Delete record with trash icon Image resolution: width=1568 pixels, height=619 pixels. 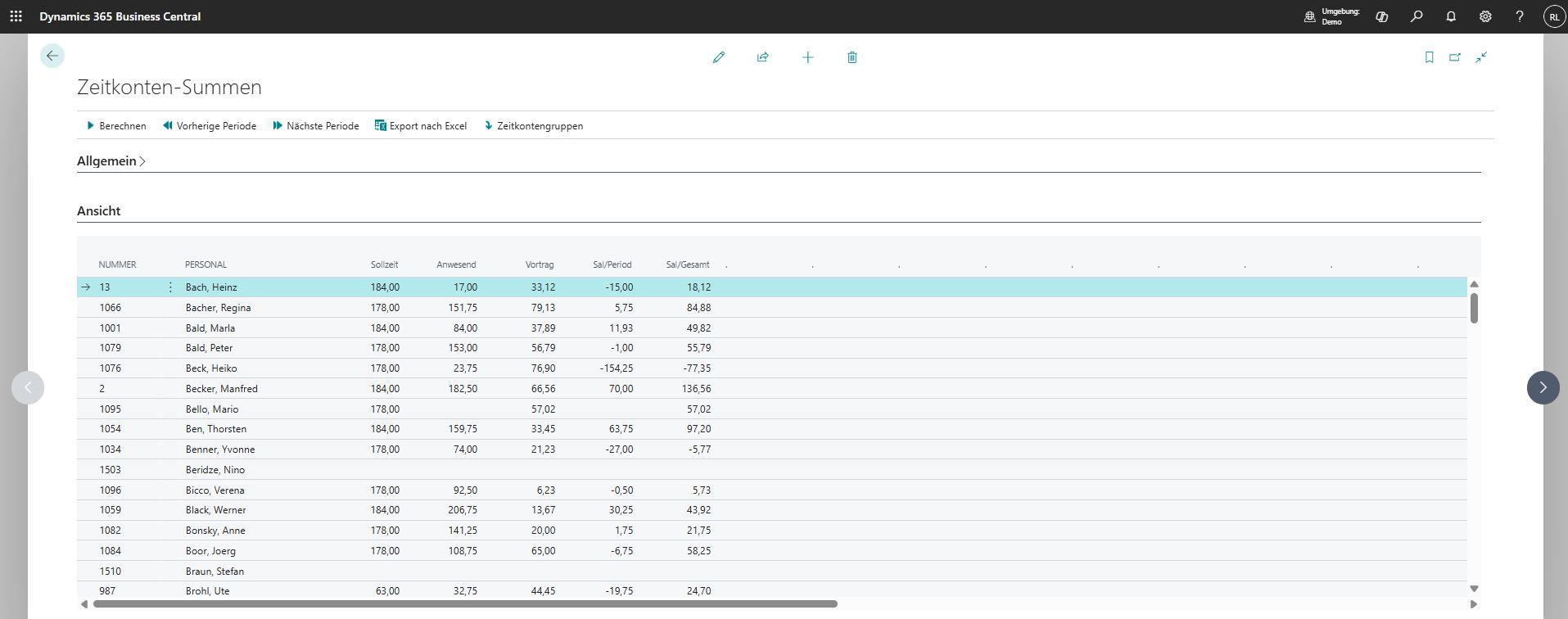tap(852, 57)
